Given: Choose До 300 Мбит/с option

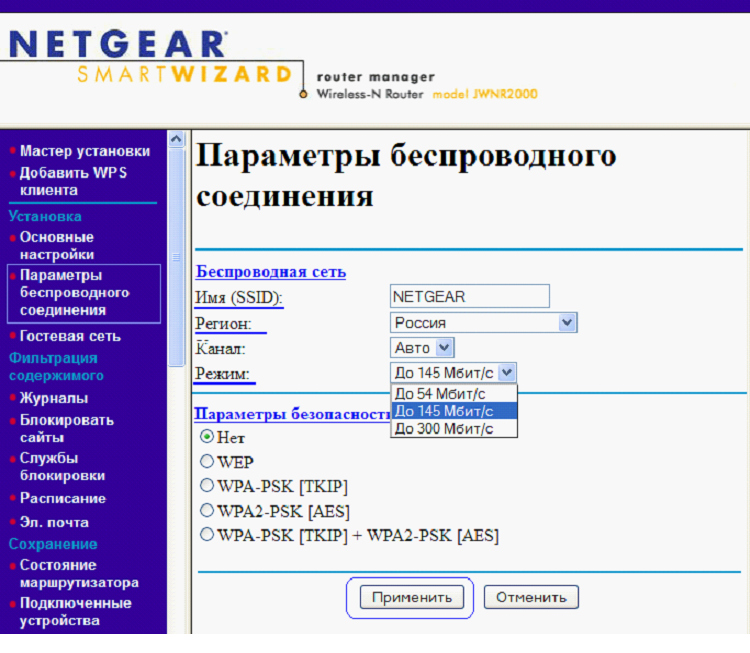Looking at the screenshot, I should click(454, 429).
